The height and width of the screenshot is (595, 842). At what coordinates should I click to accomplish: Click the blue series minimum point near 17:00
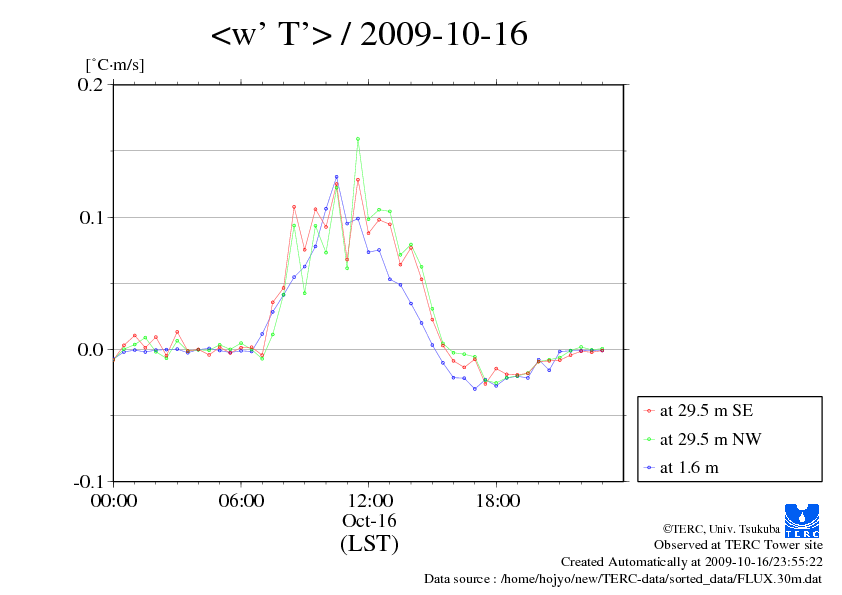point(475,389)
